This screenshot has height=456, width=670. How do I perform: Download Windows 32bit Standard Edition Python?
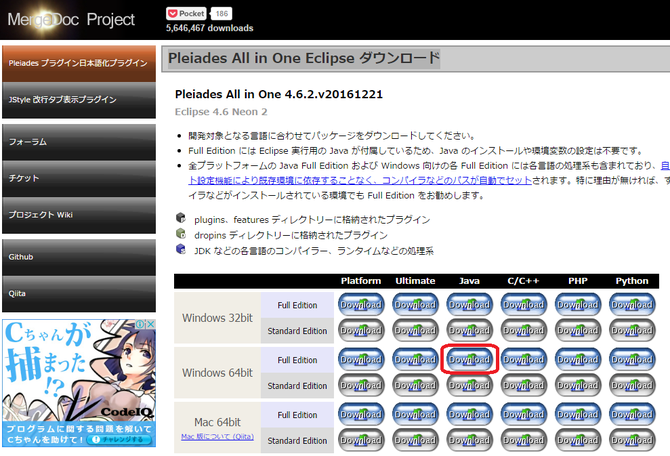coord(632,330)
